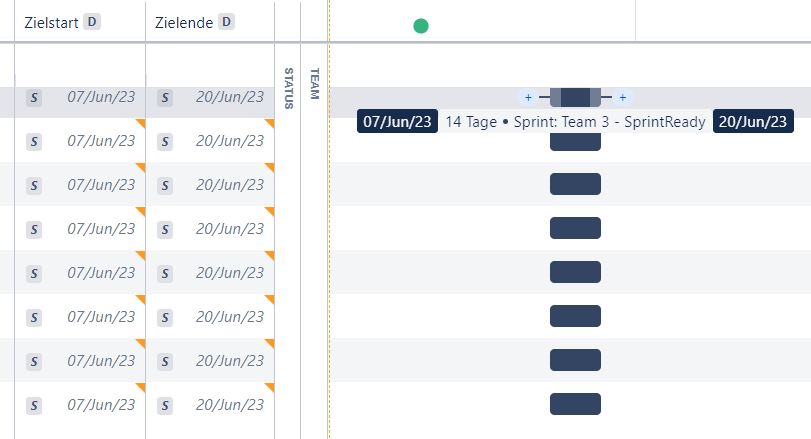Click the S sprint icon in highlighted Zielstart row

coord(34,98)
